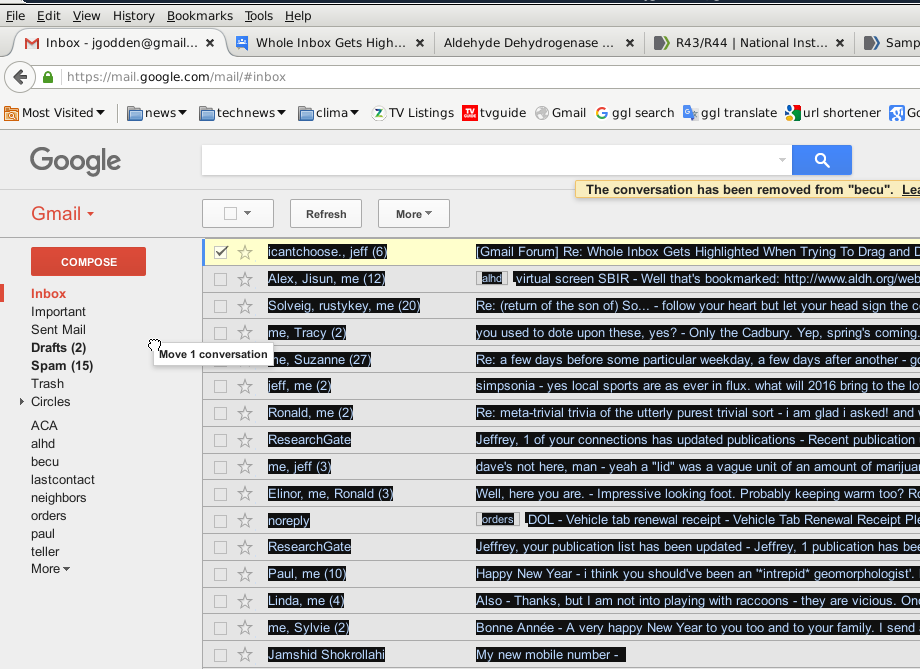
Task: Close the R43/R44 National Inst... tab
Action: coord(840,43)
